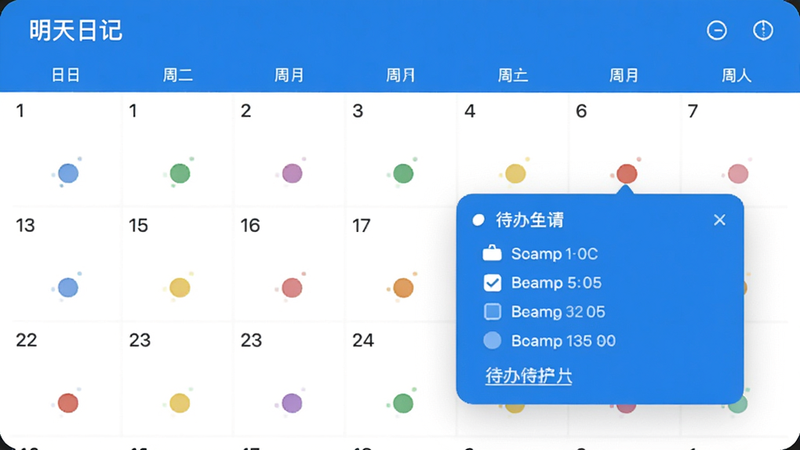Click the Beamg 32 05 entry text
This screenshot has height=450, width=800.
(558, 312)
